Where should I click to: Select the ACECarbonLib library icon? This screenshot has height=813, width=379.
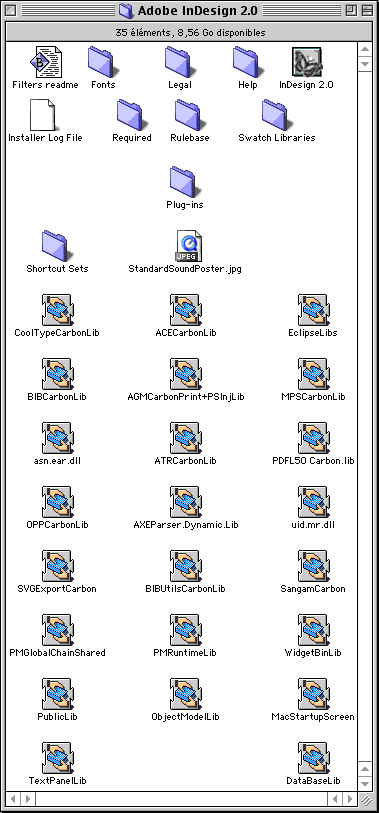tap(185, 310)
